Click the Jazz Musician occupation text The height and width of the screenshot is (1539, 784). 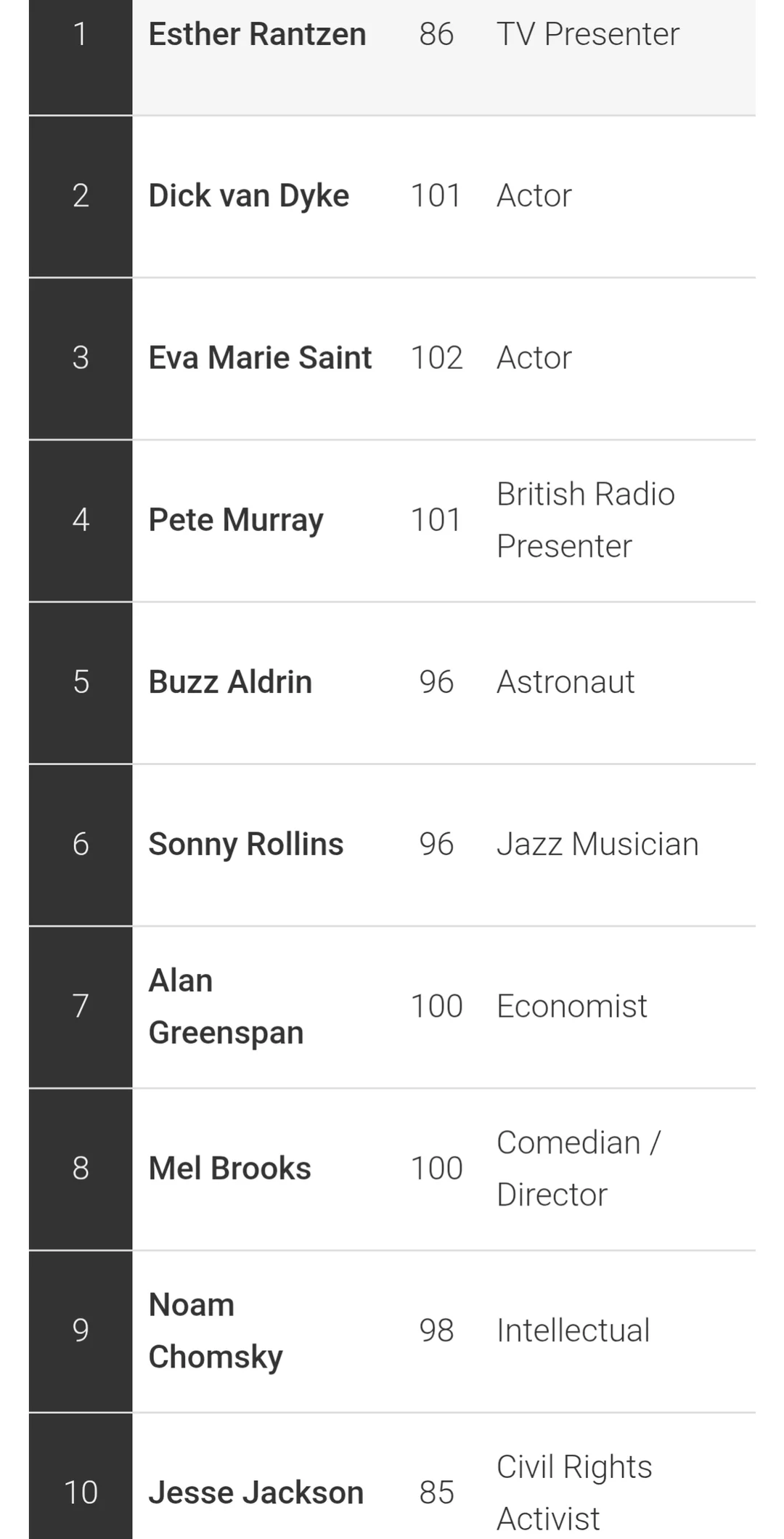click(x=597, y=844)
